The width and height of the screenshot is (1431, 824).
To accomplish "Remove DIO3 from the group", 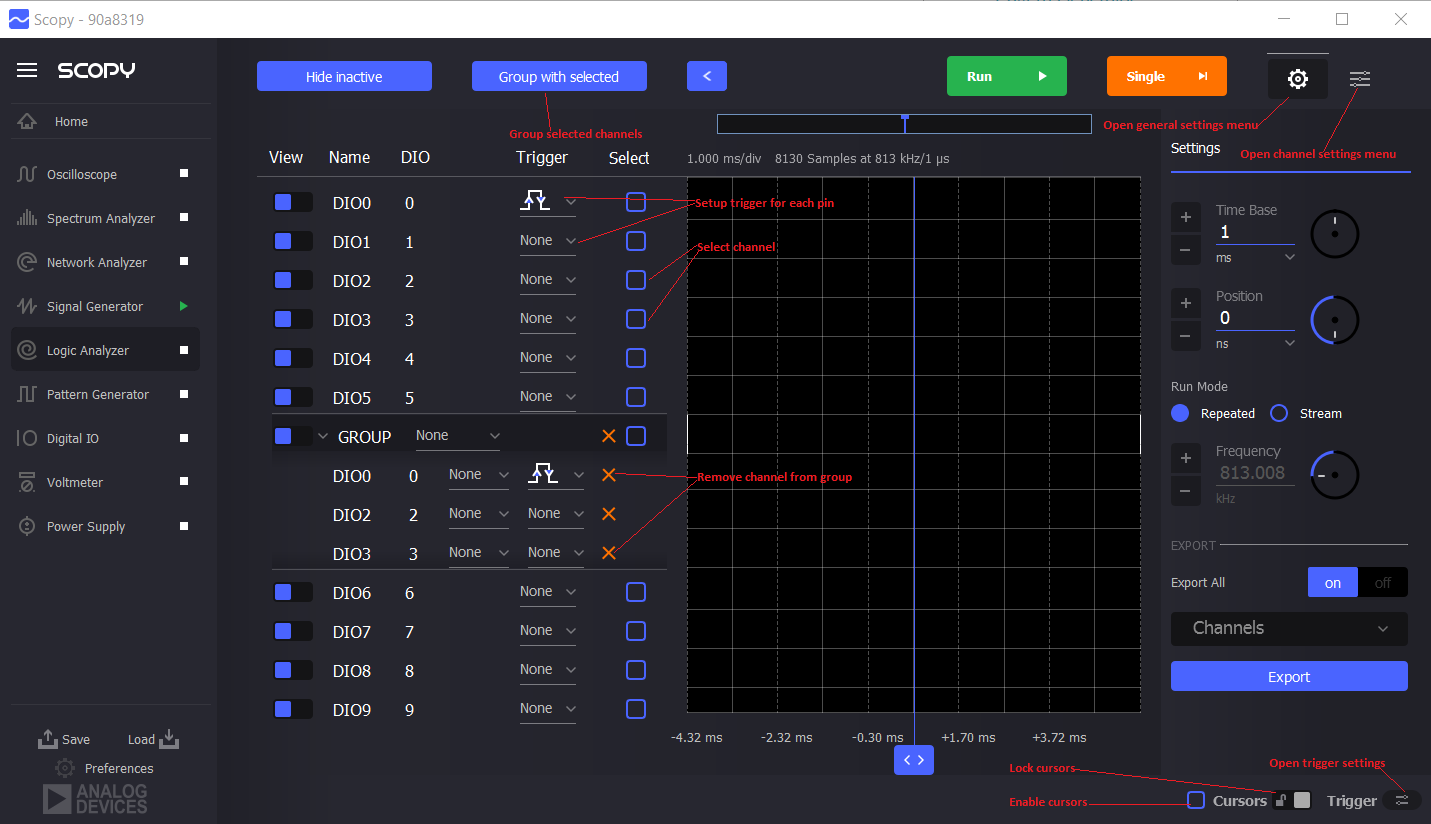I will [x=608, y=553].
